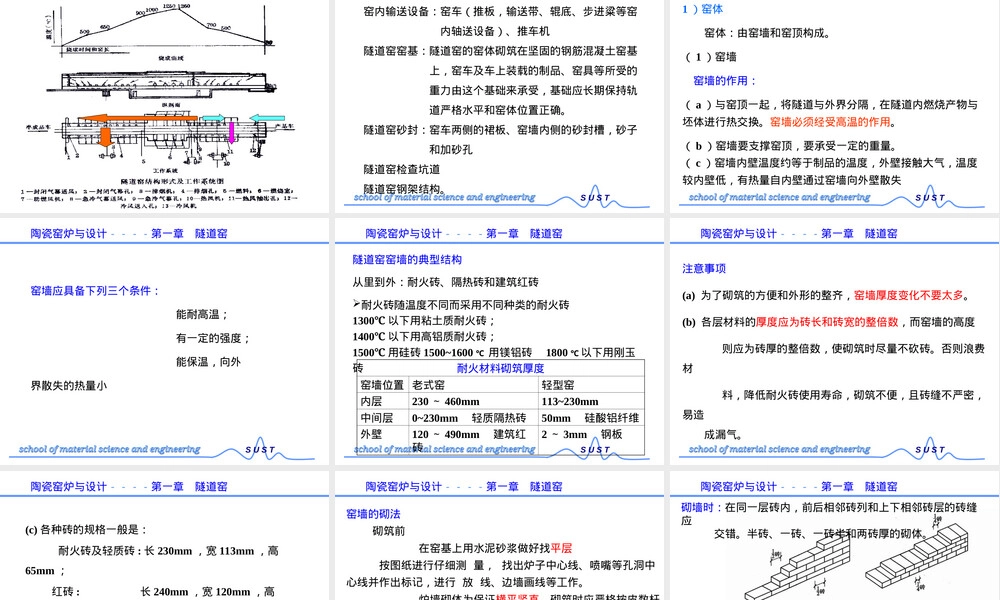Click the line 从里到外：耐火砖、隔热砖和建筑红砖
This screenshot has height=600, width=1000.
click(x=445, y=282)
